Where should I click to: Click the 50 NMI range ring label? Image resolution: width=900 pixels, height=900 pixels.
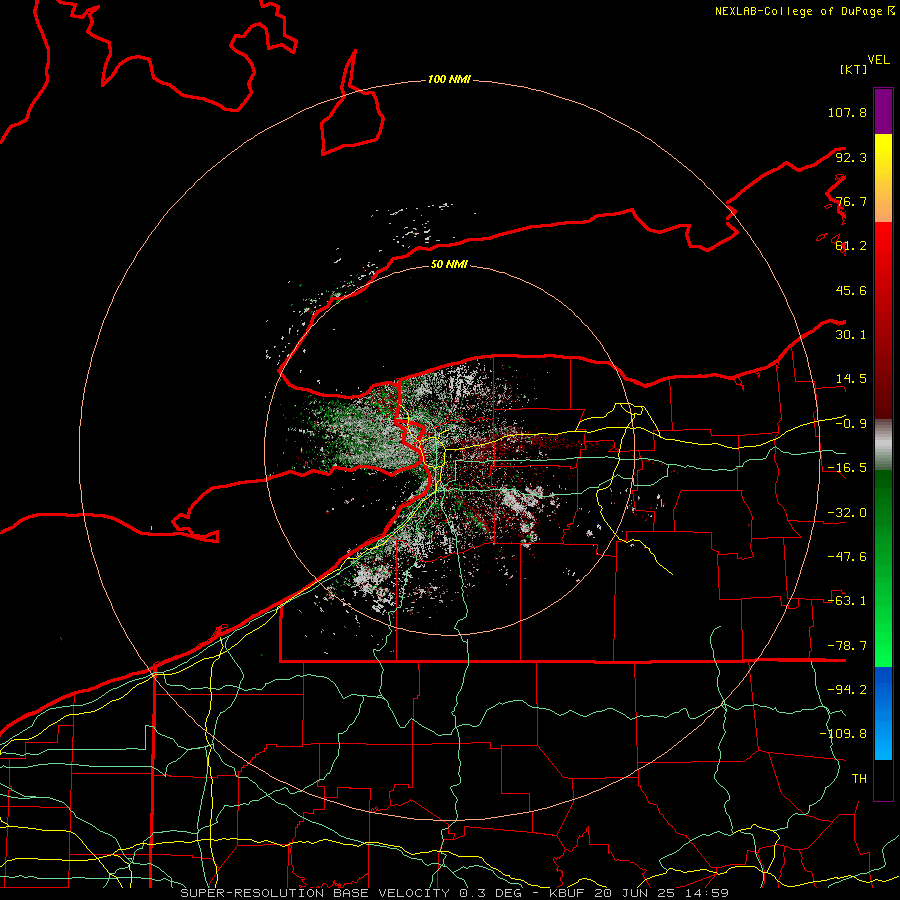click(x=449, y=265)
